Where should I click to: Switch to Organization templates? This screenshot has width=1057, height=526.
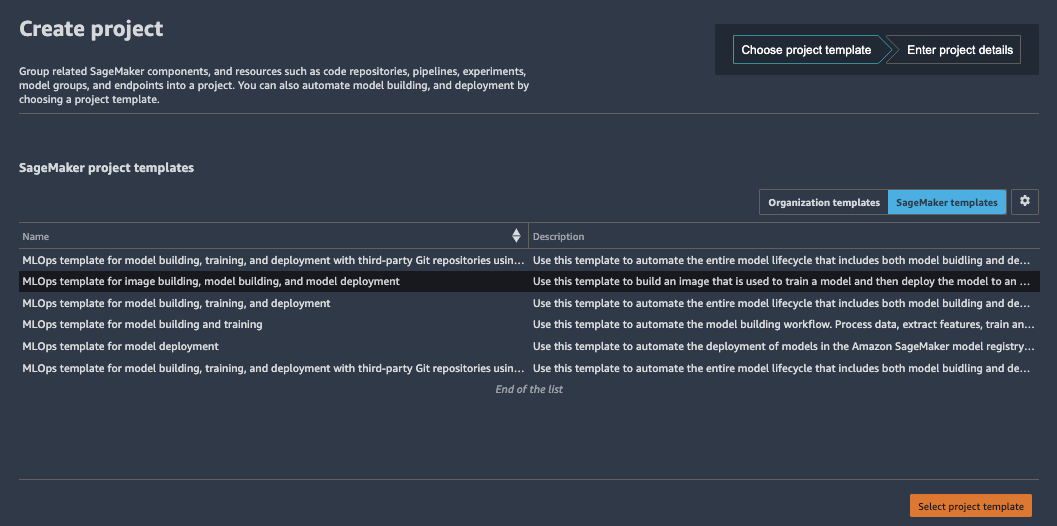coord(823,202)
